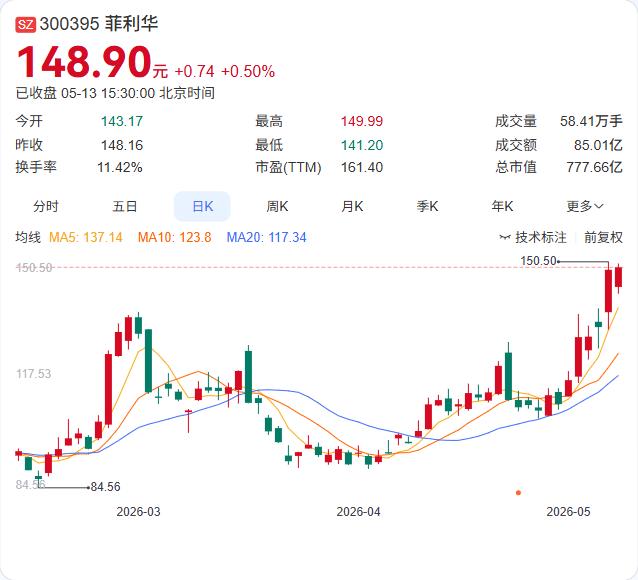Image resolution: width=638 pixels, height=580 pixels.
Task: Click the 今开 opening price 143.17
Action: tap(122, 121)
